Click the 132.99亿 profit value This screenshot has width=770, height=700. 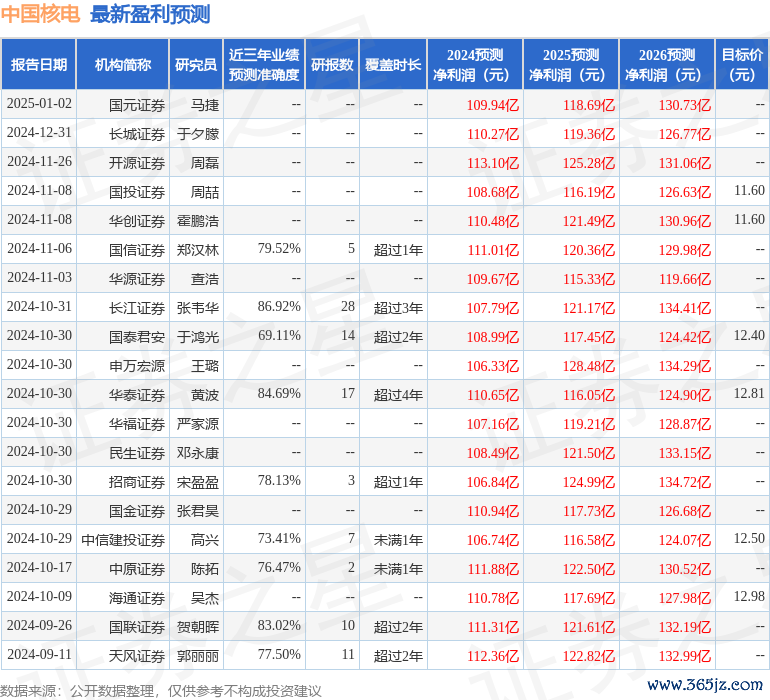pyautogui.click(x=685, y=656)
